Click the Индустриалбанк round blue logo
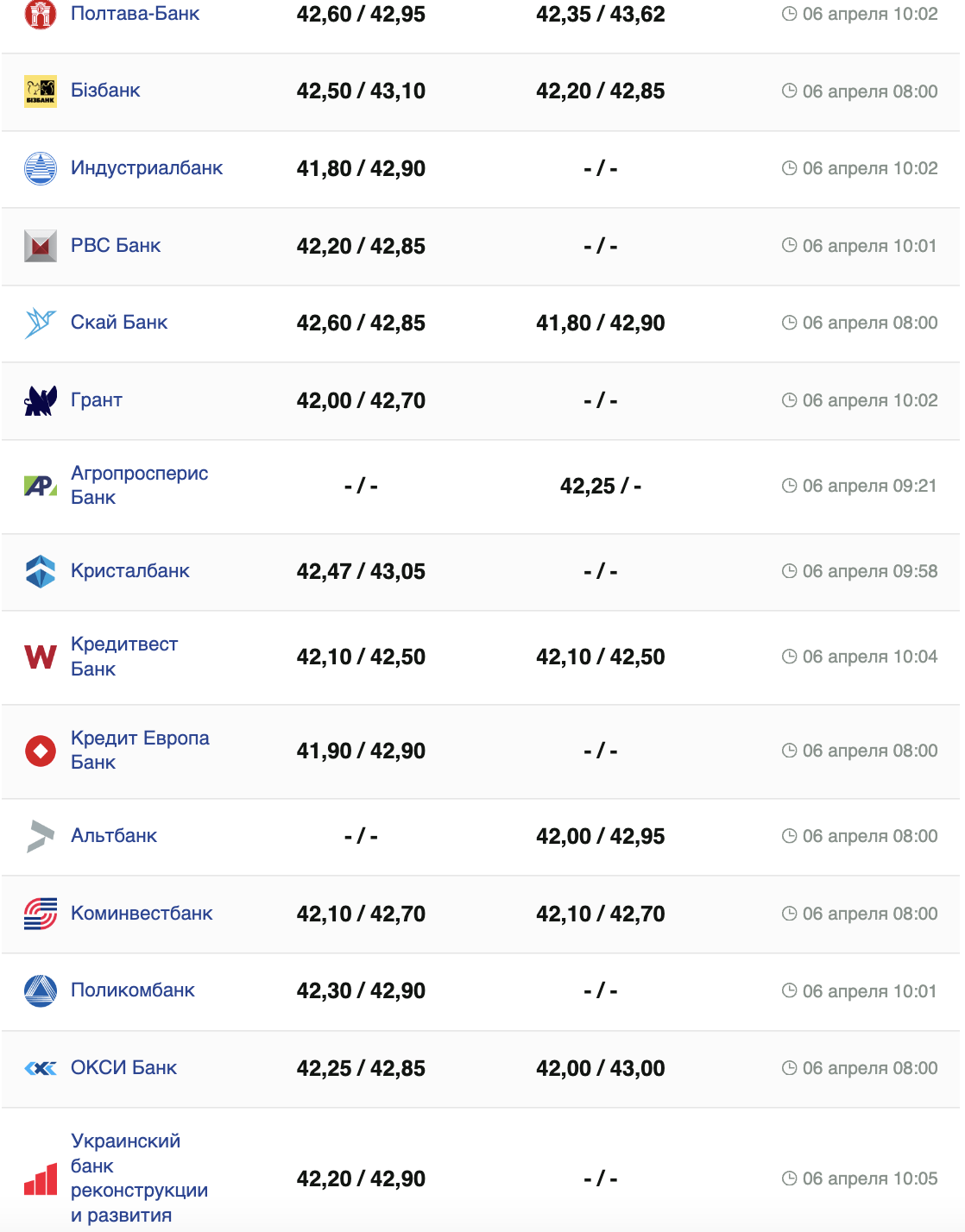Screen dimensions: 965x1232 coord(40,168)
